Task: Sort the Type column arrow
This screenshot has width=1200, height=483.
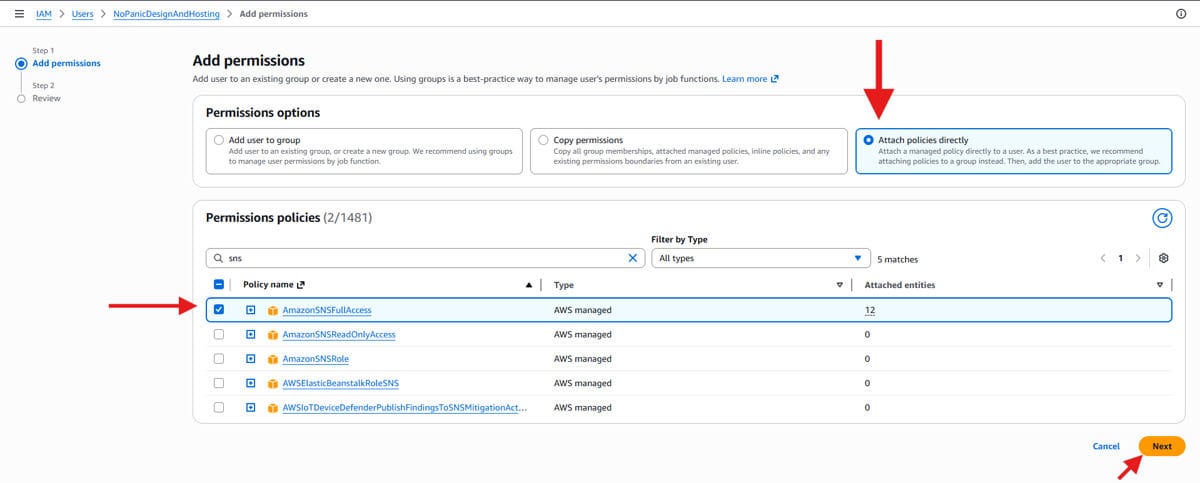Action: (839, 285)
